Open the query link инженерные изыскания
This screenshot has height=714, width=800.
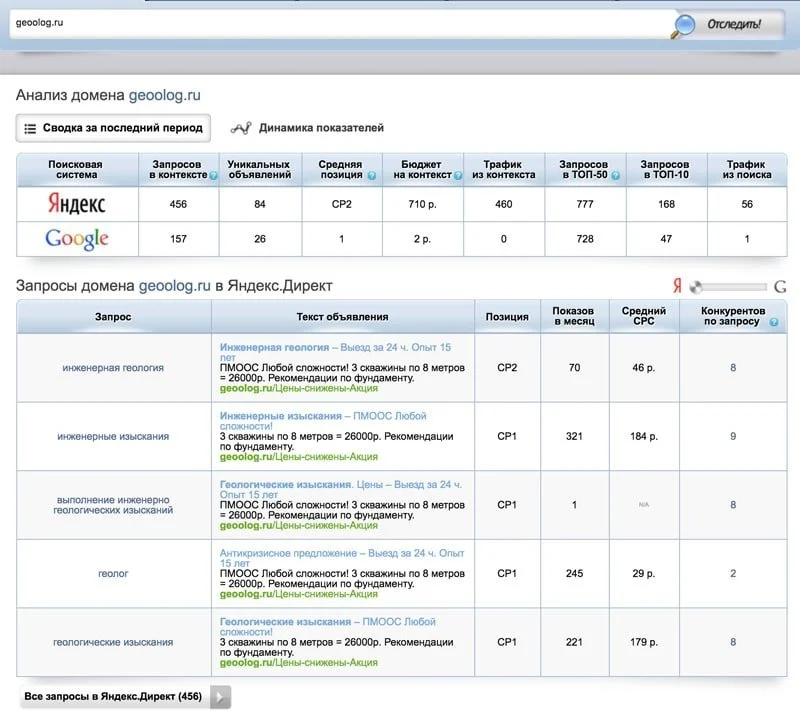pyautogui.click(x=113, y=436)
